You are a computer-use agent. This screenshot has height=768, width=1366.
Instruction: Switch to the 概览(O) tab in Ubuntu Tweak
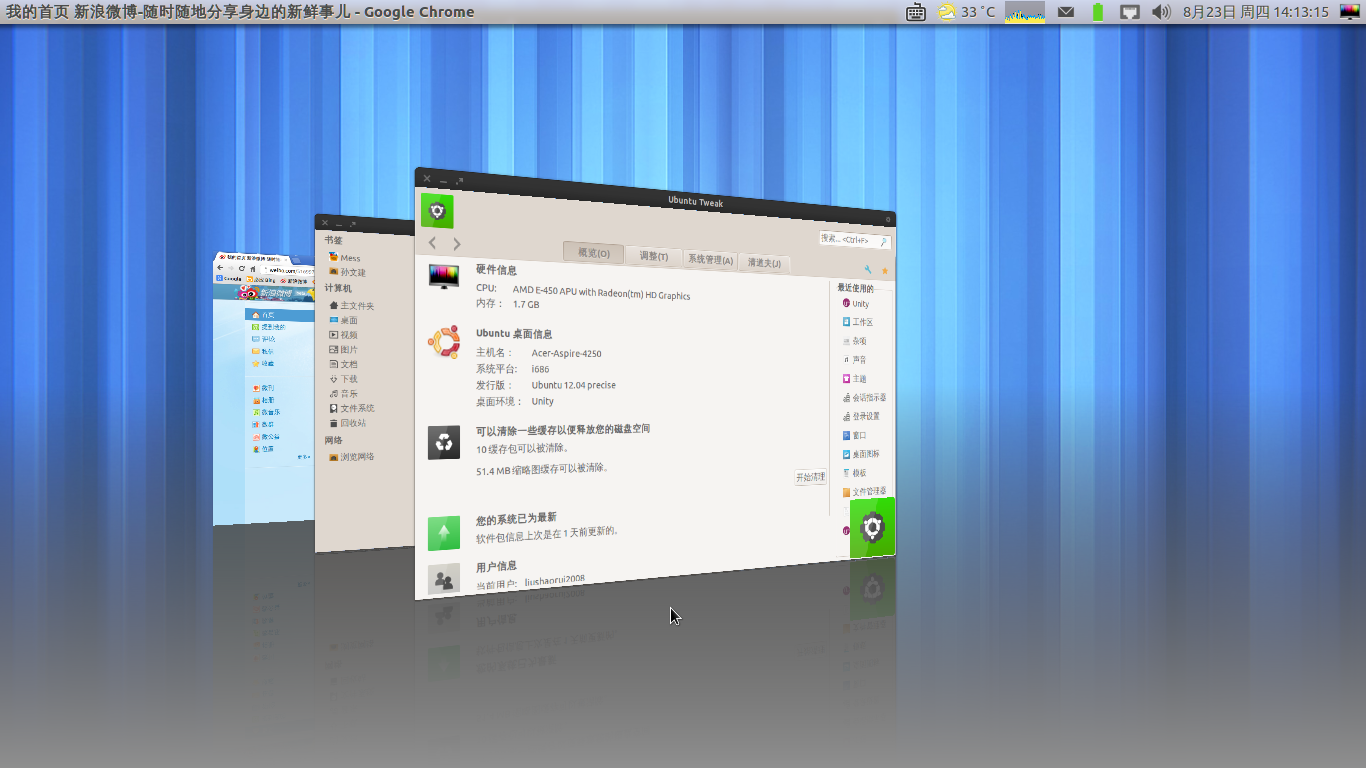click(x=593, y=253)
